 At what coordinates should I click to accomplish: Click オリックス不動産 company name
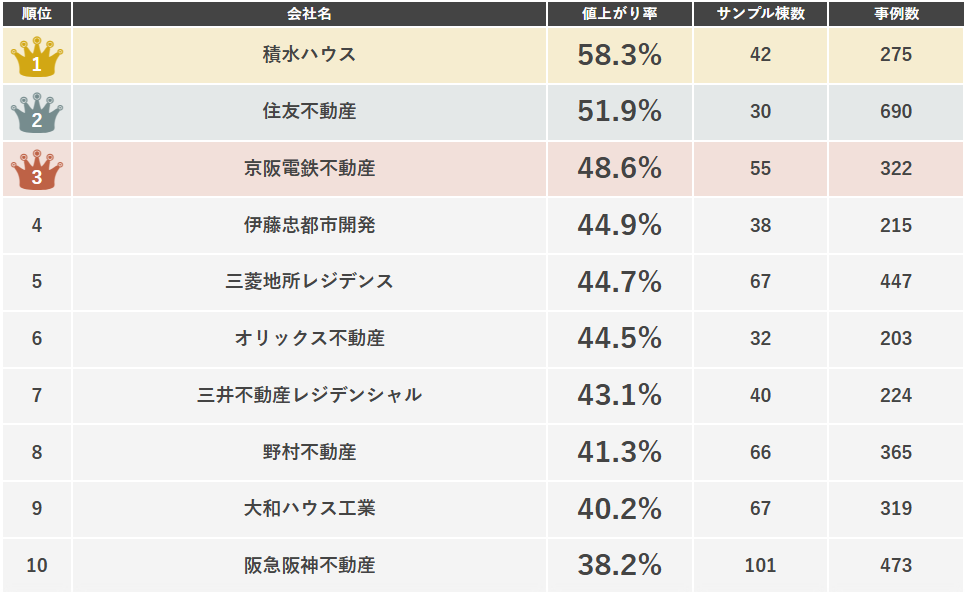click(310, 338)
